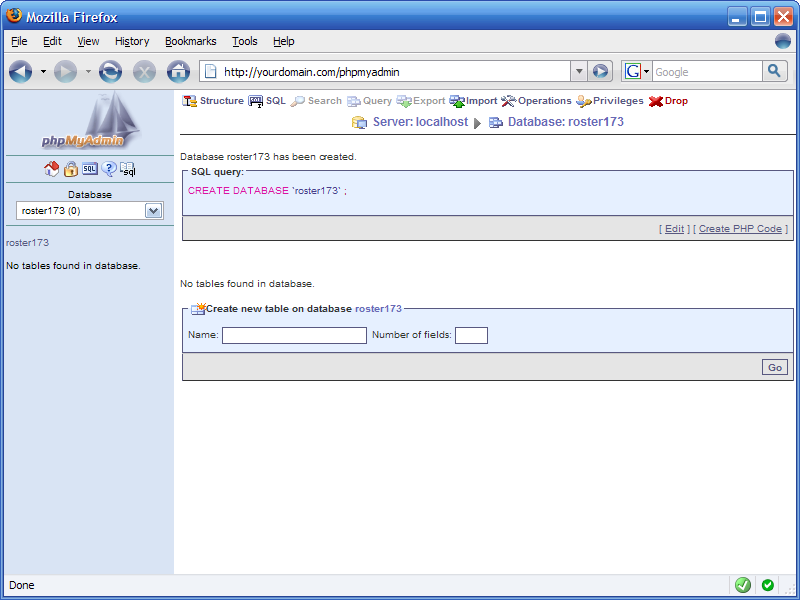Open the Forward button history dropdown arrow
Screen dimensions: 800x600
point(88,72)
